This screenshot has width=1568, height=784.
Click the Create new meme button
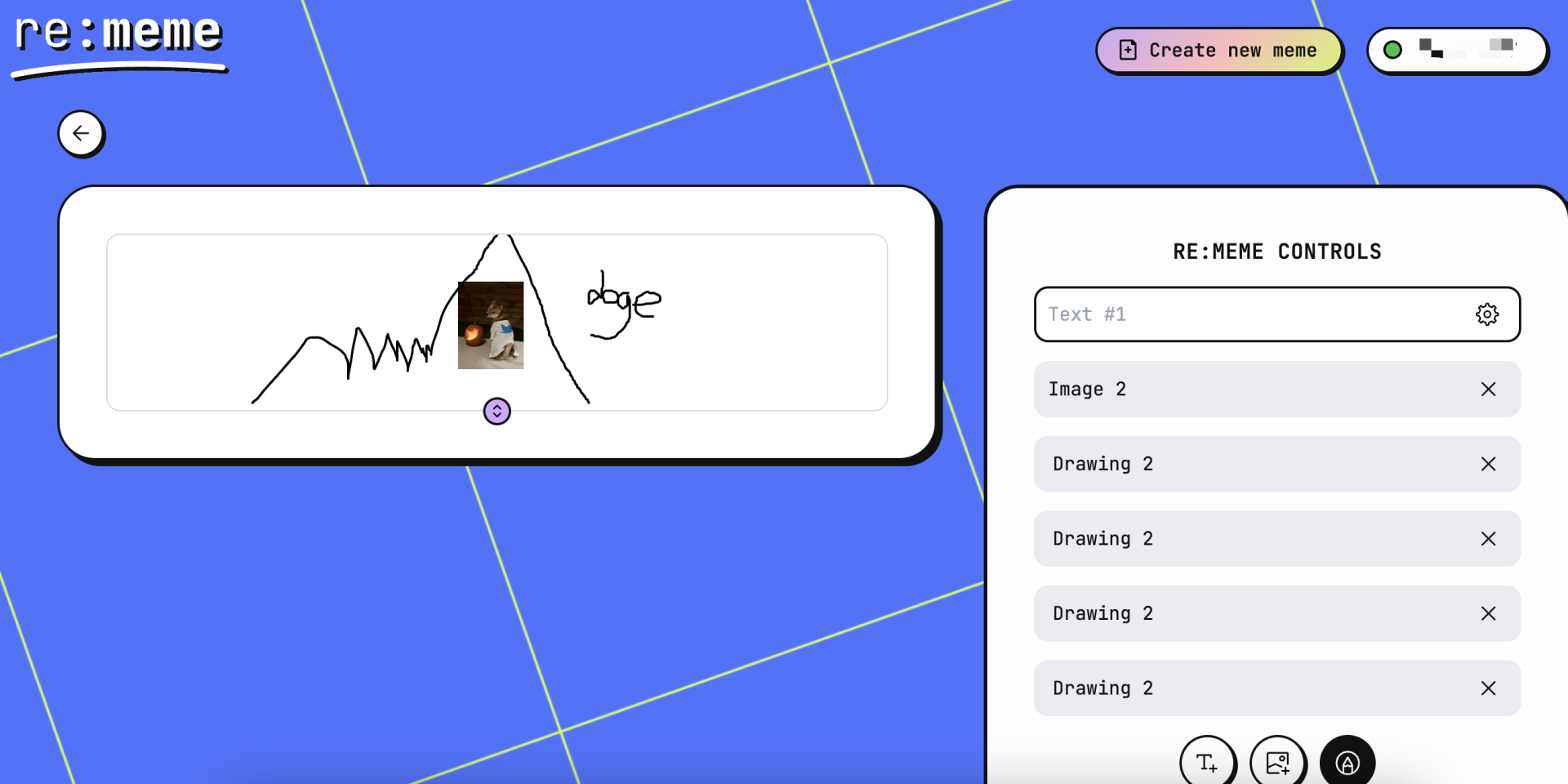click(x=1218, y=51)
